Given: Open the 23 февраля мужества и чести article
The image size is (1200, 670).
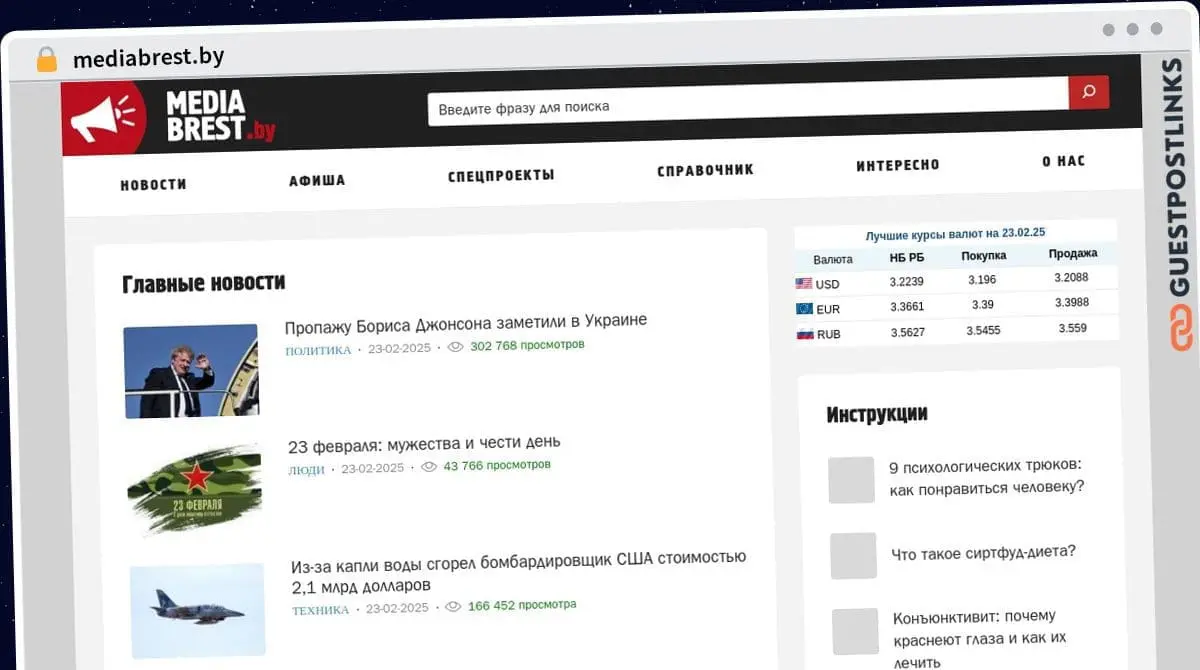Looking at the screenshot, I should [x=424, y=443].
